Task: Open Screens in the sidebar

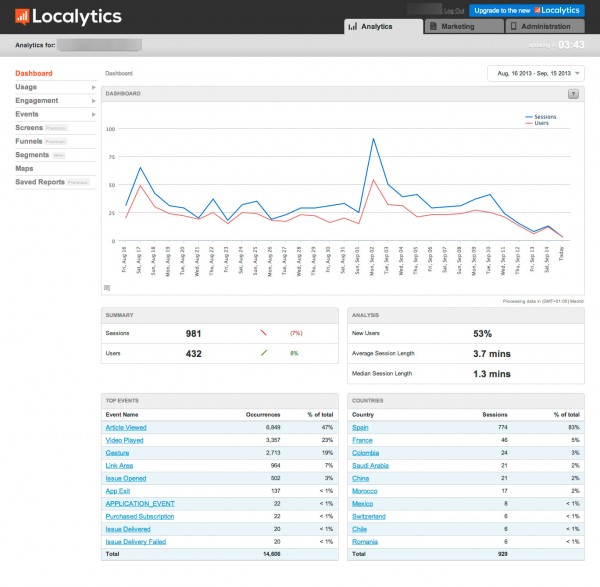Action: [29, 128]
